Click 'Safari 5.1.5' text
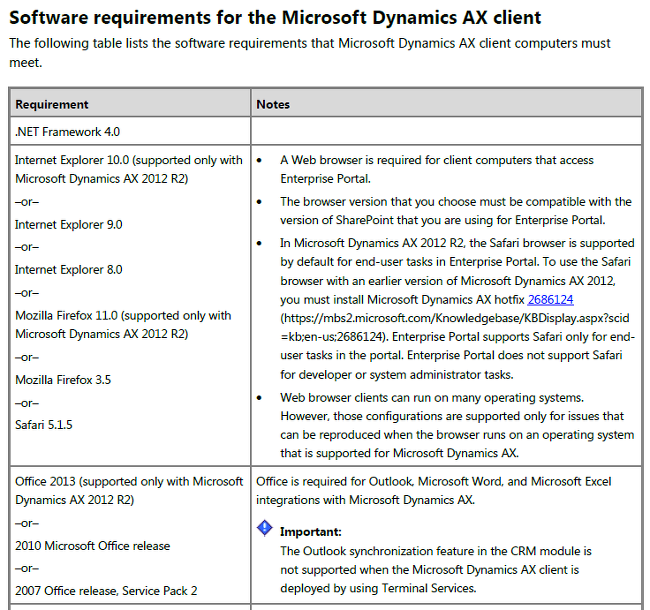Screen dimensions: 650x610 (44, 425)
